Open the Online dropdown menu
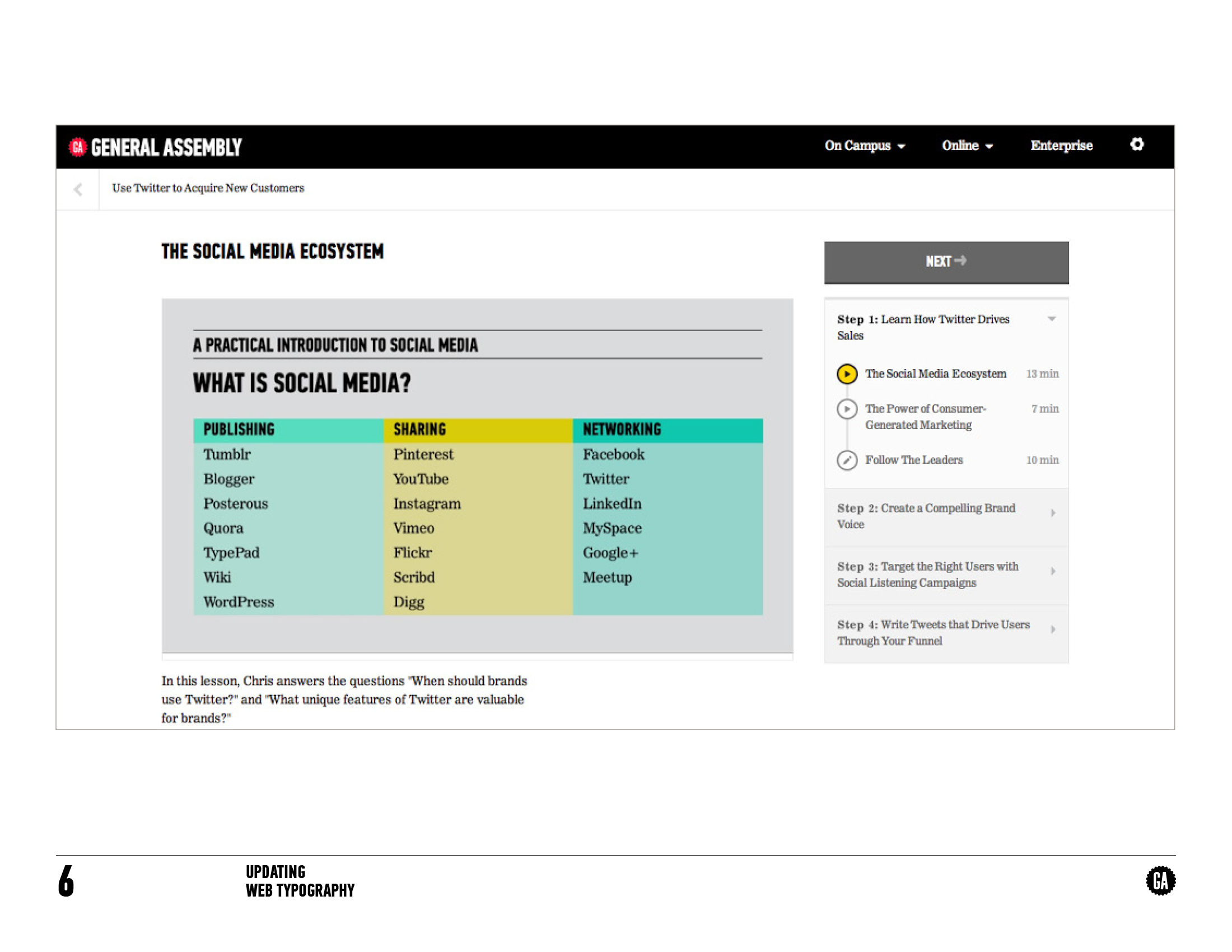1232x952 pixels. coord(967,146)
